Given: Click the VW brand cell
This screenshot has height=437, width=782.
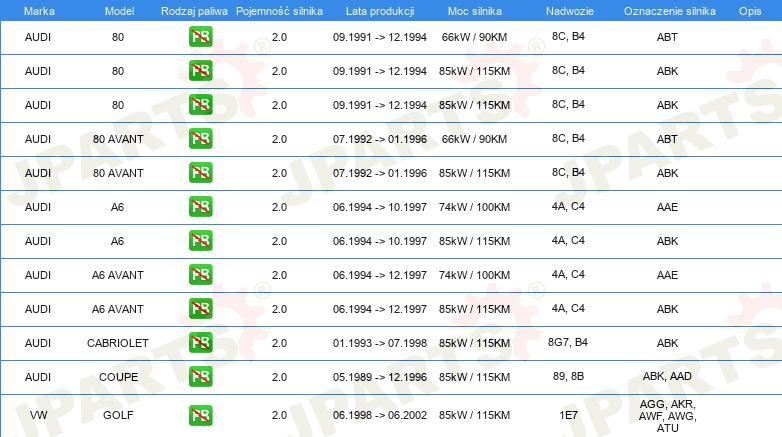Looking at the screenshot, I should click(x=38, y=415).
